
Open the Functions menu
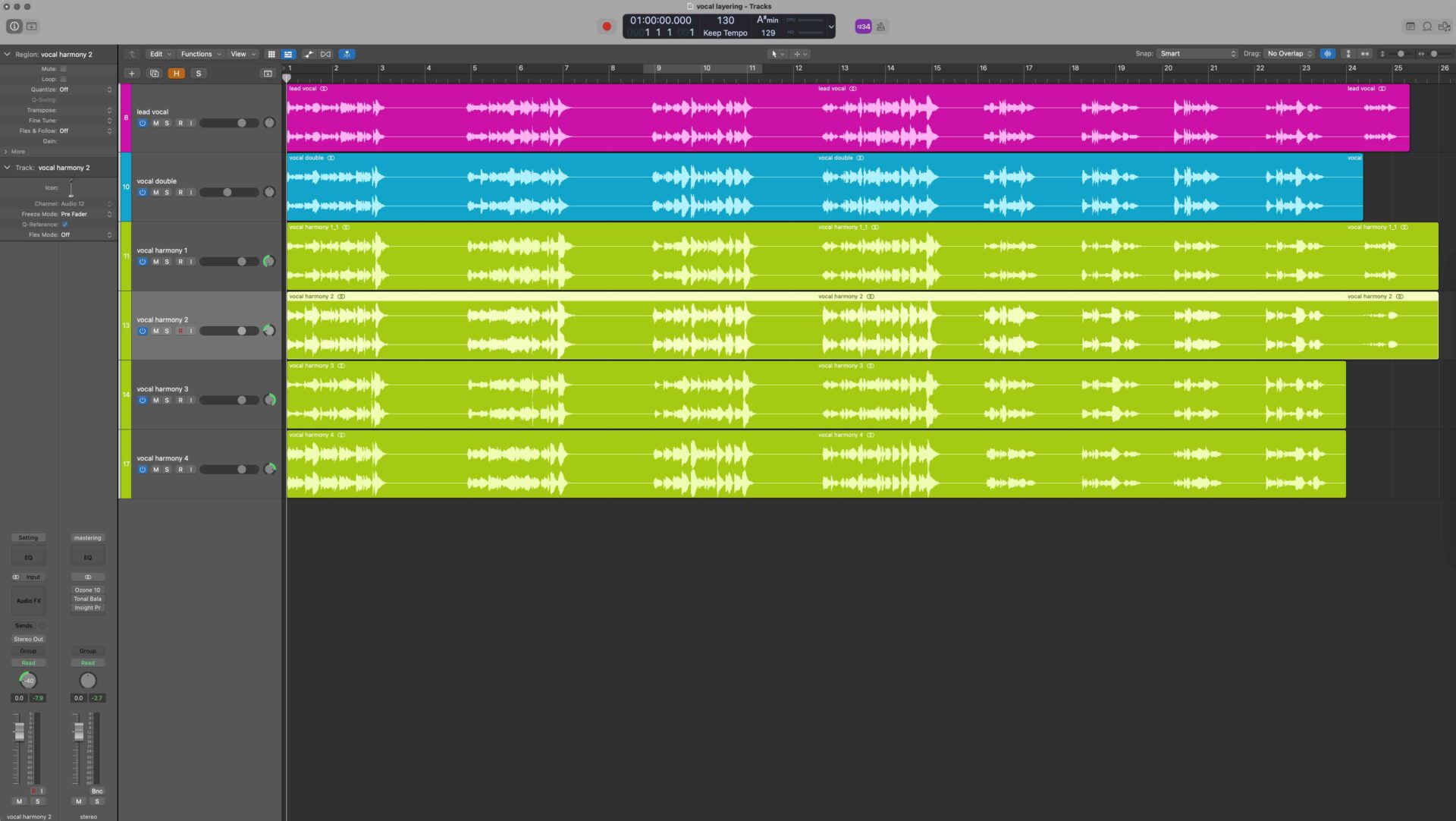tap(199, 54)
